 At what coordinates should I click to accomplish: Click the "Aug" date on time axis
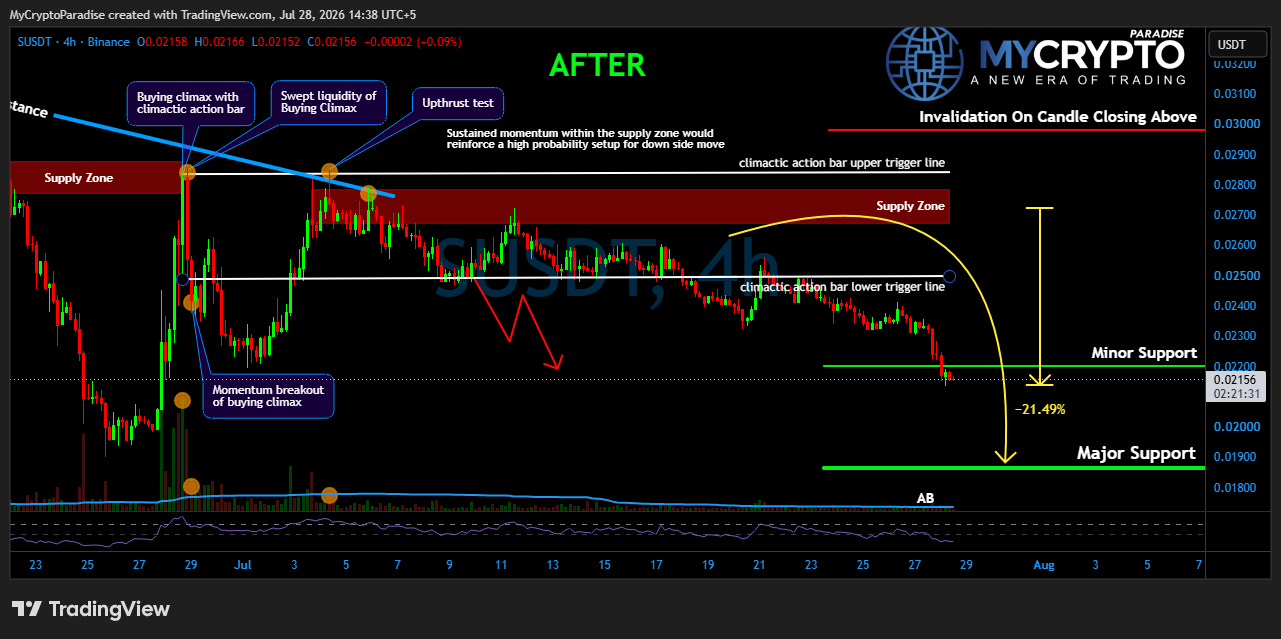(x=1043, y=565)
